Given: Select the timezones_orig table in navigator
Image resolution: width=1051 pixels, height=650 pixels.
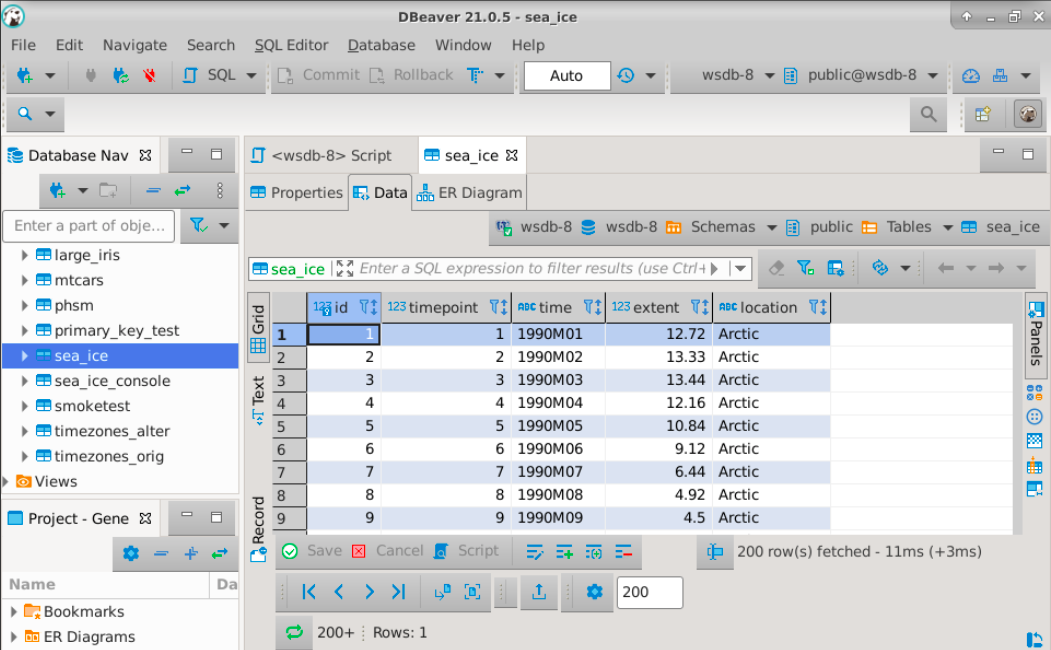Looking at the screenshot, I should (x=109, y=456).
